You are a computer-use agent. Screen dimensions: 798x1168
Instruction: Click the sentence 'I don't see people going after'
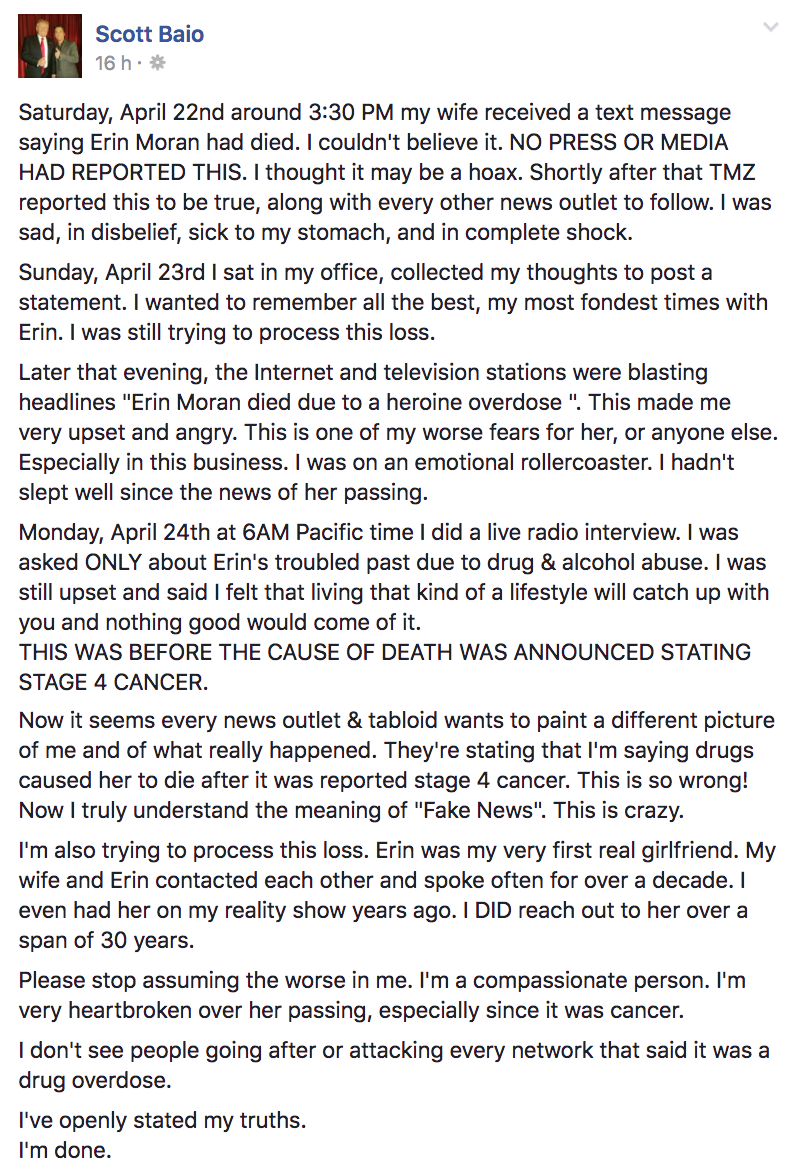(394, 1065)
